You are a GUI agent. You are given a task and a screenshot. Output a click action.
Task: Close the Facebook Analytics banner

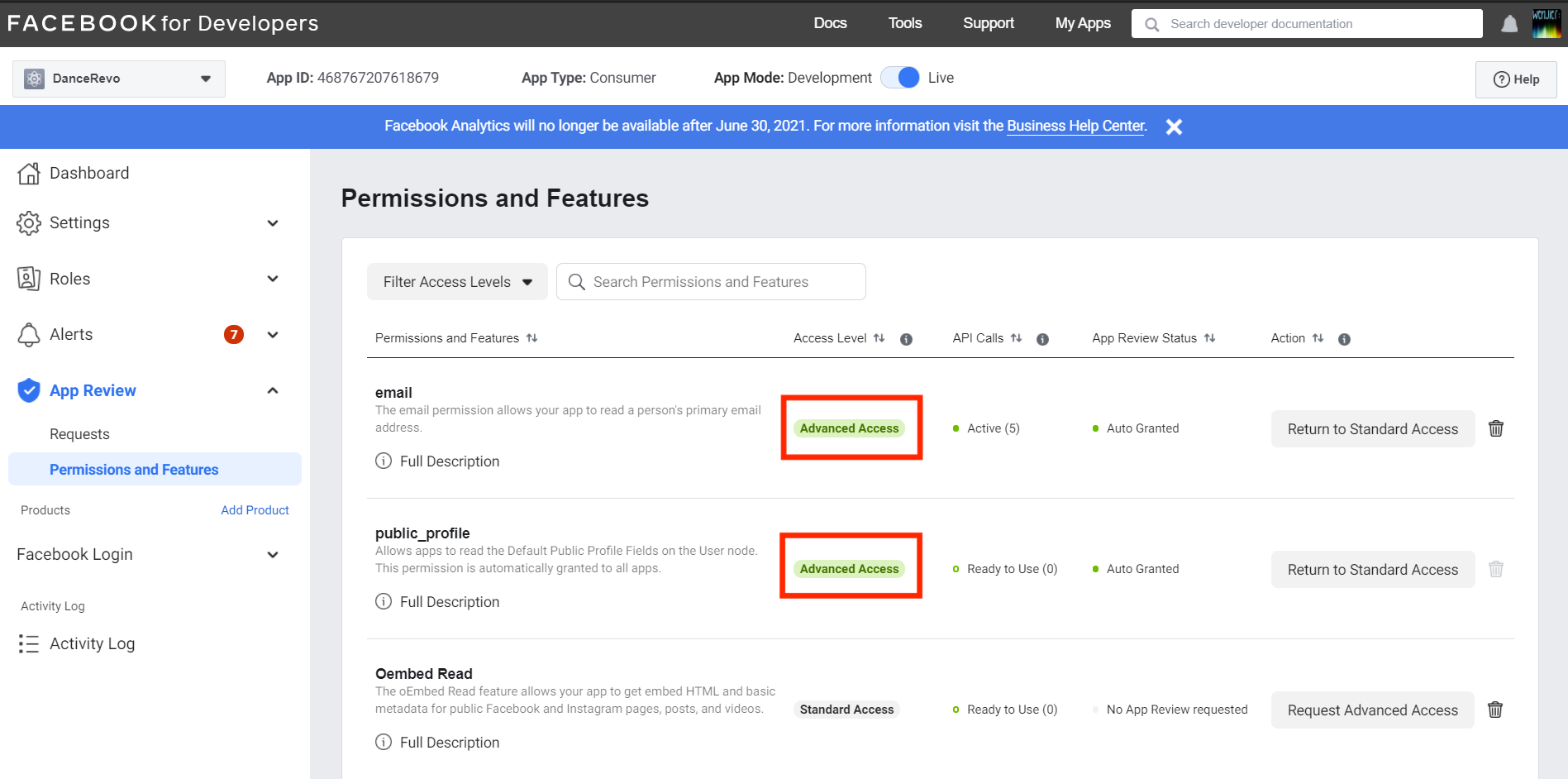click(x=1174, y=127)
